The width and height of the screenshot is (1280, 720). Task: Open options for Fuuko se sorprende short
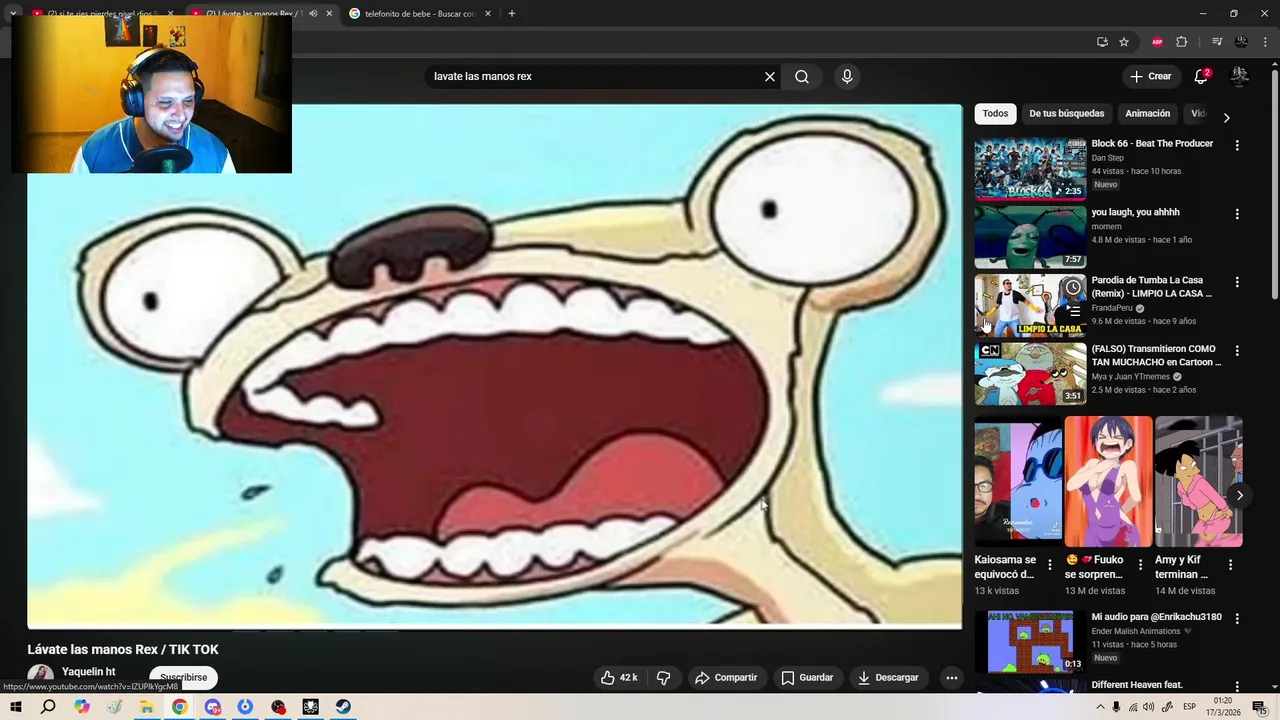tap(1140, 565)
